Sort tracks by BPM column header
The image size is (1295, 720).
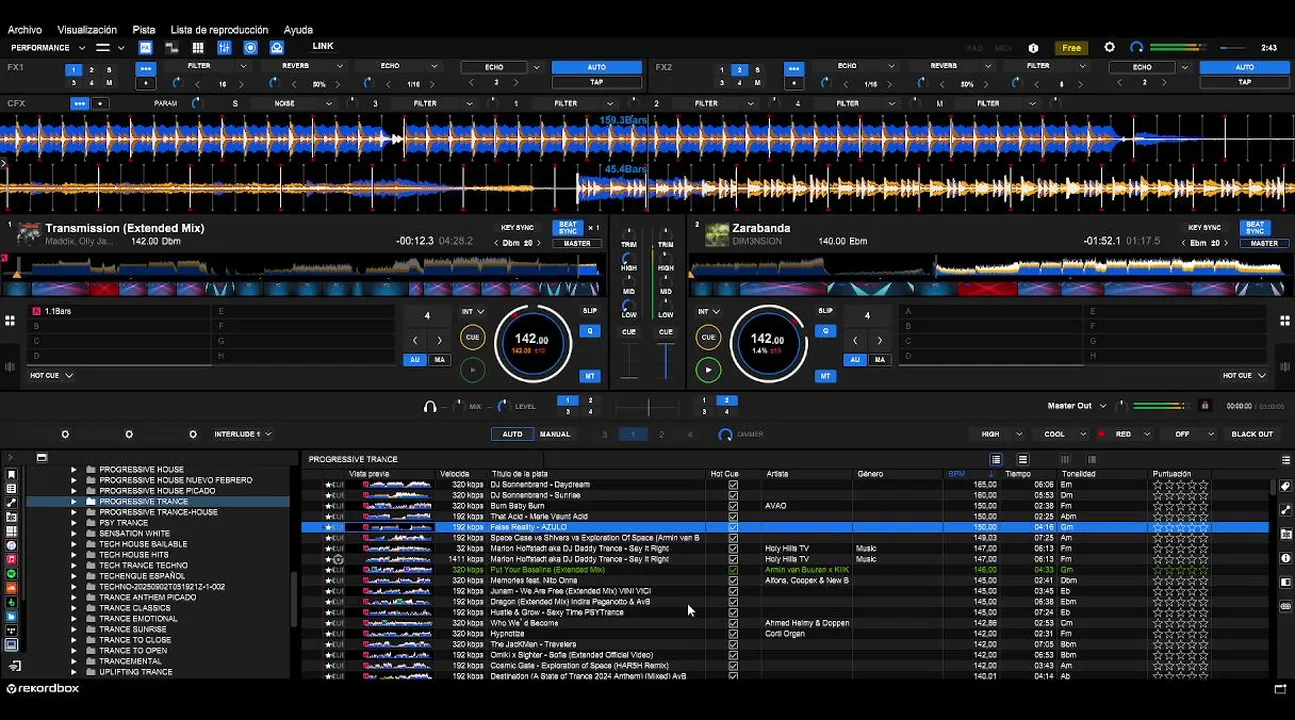[x=957, y=474]
